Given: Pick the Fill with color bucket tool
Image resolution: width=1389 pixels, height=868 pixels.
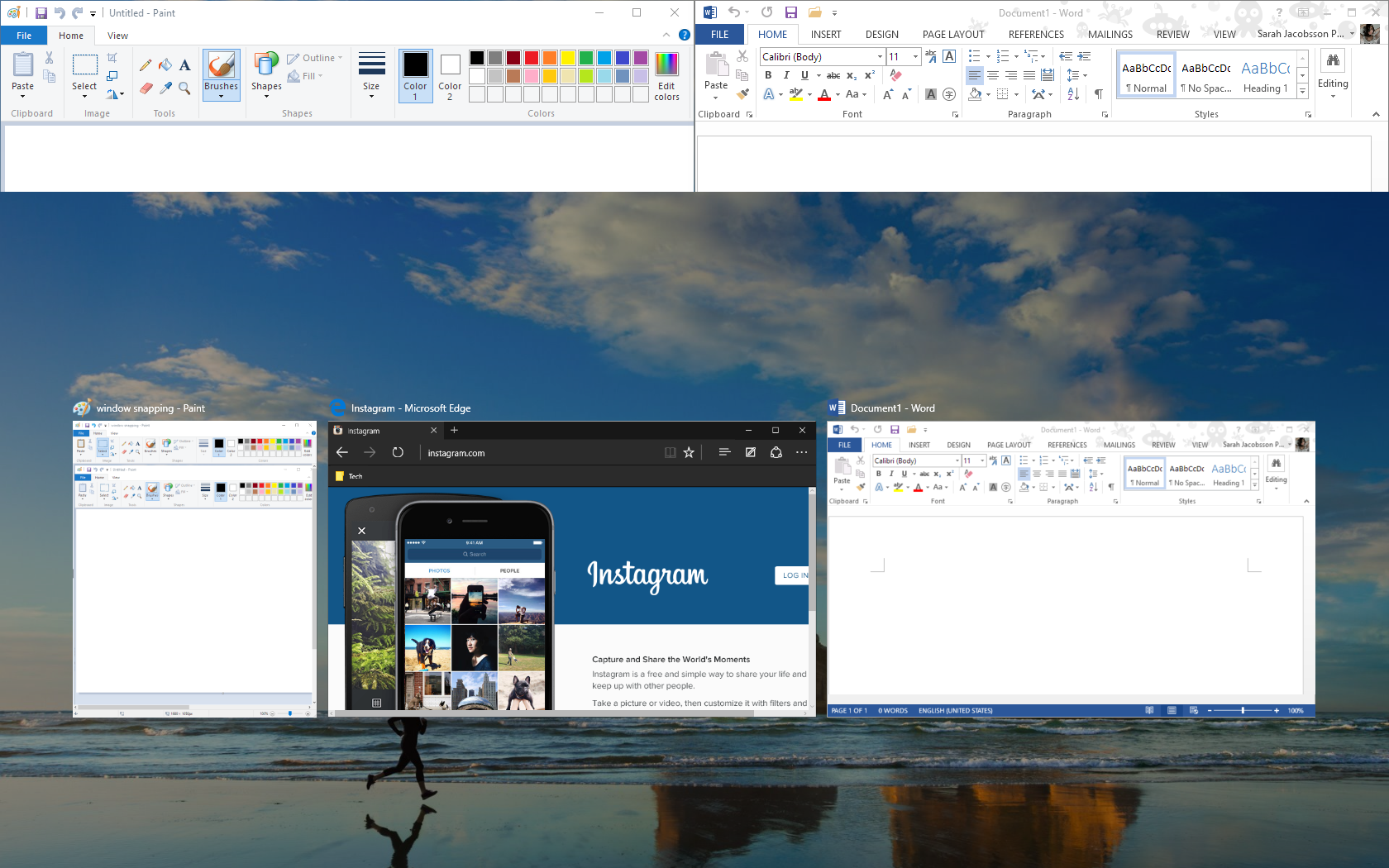Looking at the screenshot, I should point(165,65).
